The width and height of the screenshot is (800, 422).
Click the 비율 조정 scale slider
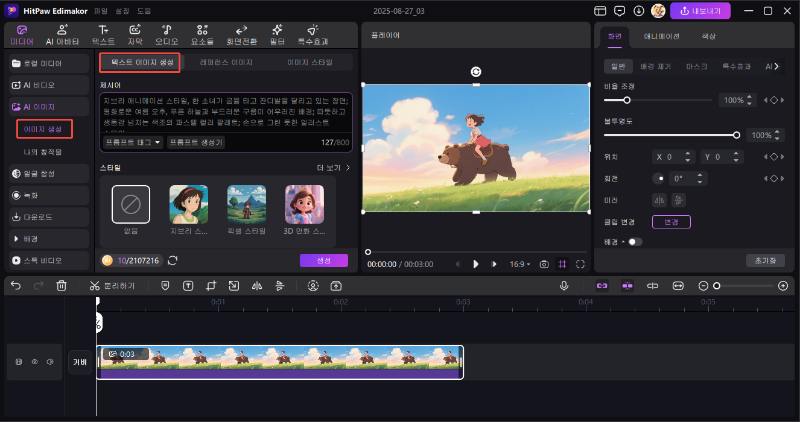click(657, 100)
